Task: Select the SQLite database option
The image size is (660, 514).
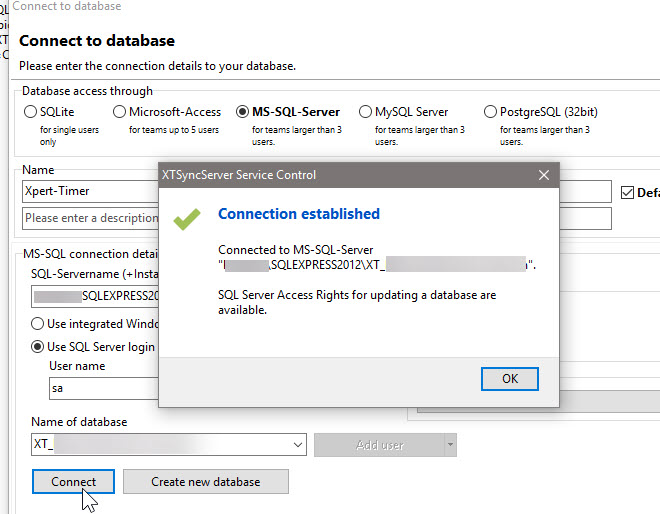Action: pyautogui.click(x=31, y=112)
